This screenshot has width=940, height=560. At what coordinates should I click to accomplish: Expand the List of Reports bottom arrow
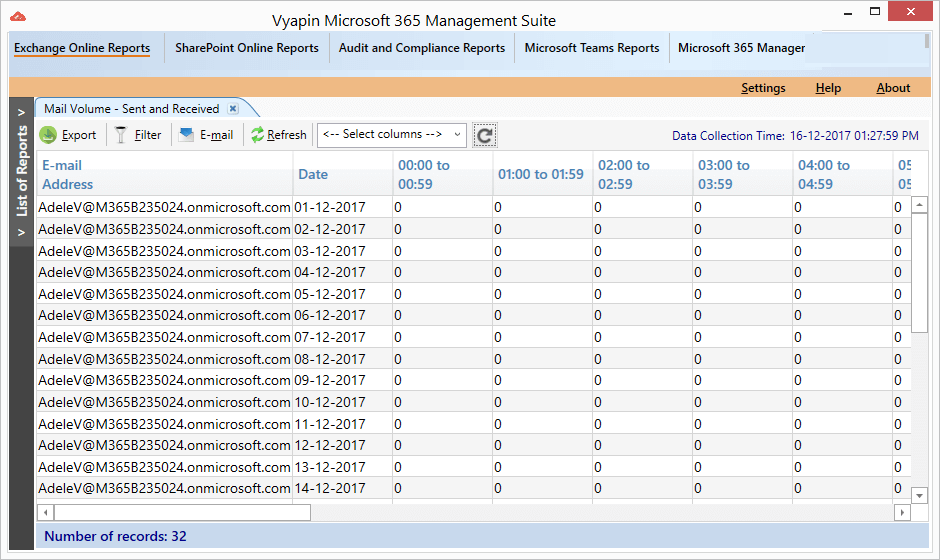coord(22,232)
